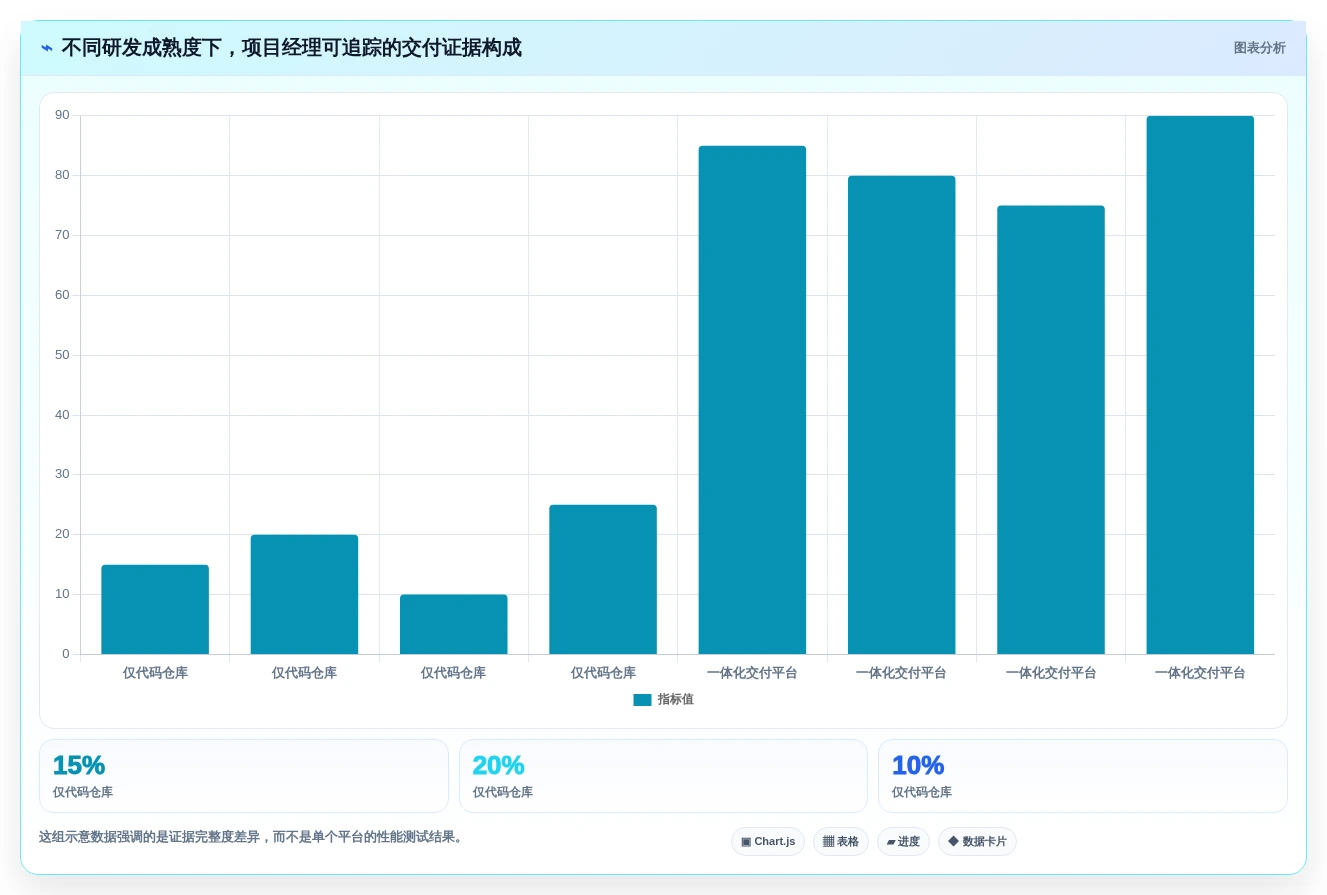Click the bar reaching value 15
This screenshot has height=895, width=1327.
[x=155, y=609]
